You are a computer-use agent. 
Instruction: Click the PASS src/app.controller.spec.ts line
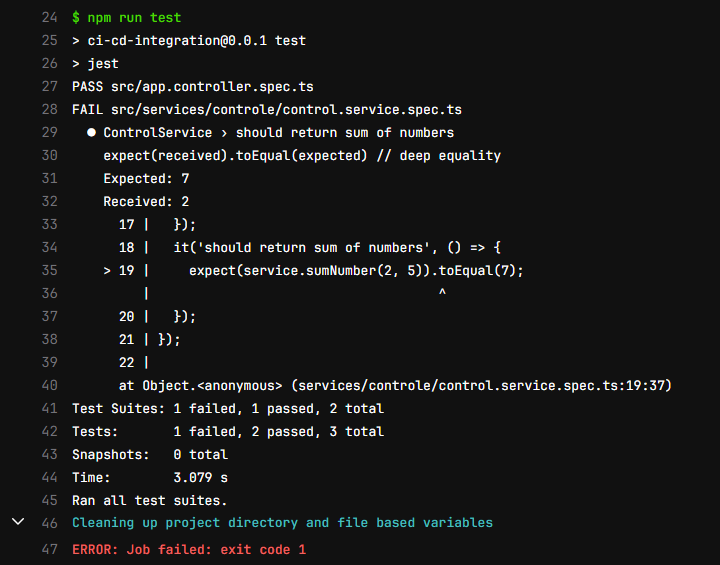[x=193, y=87]
